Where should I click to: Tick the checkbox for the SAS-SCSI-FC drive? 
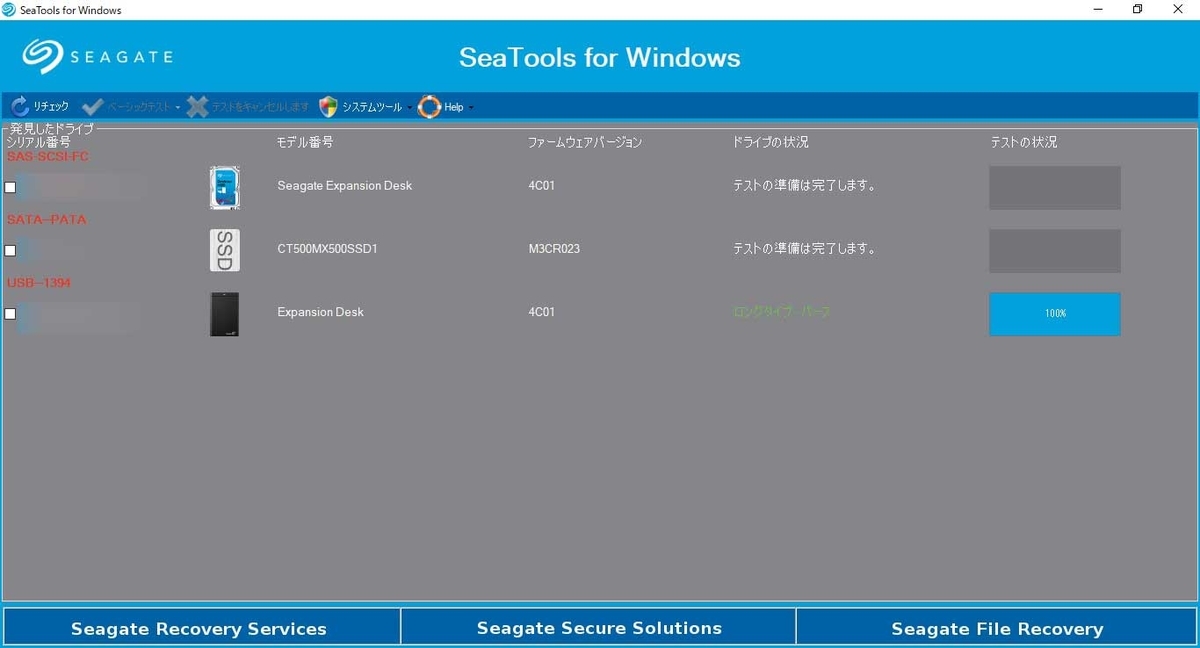[10, 188]
